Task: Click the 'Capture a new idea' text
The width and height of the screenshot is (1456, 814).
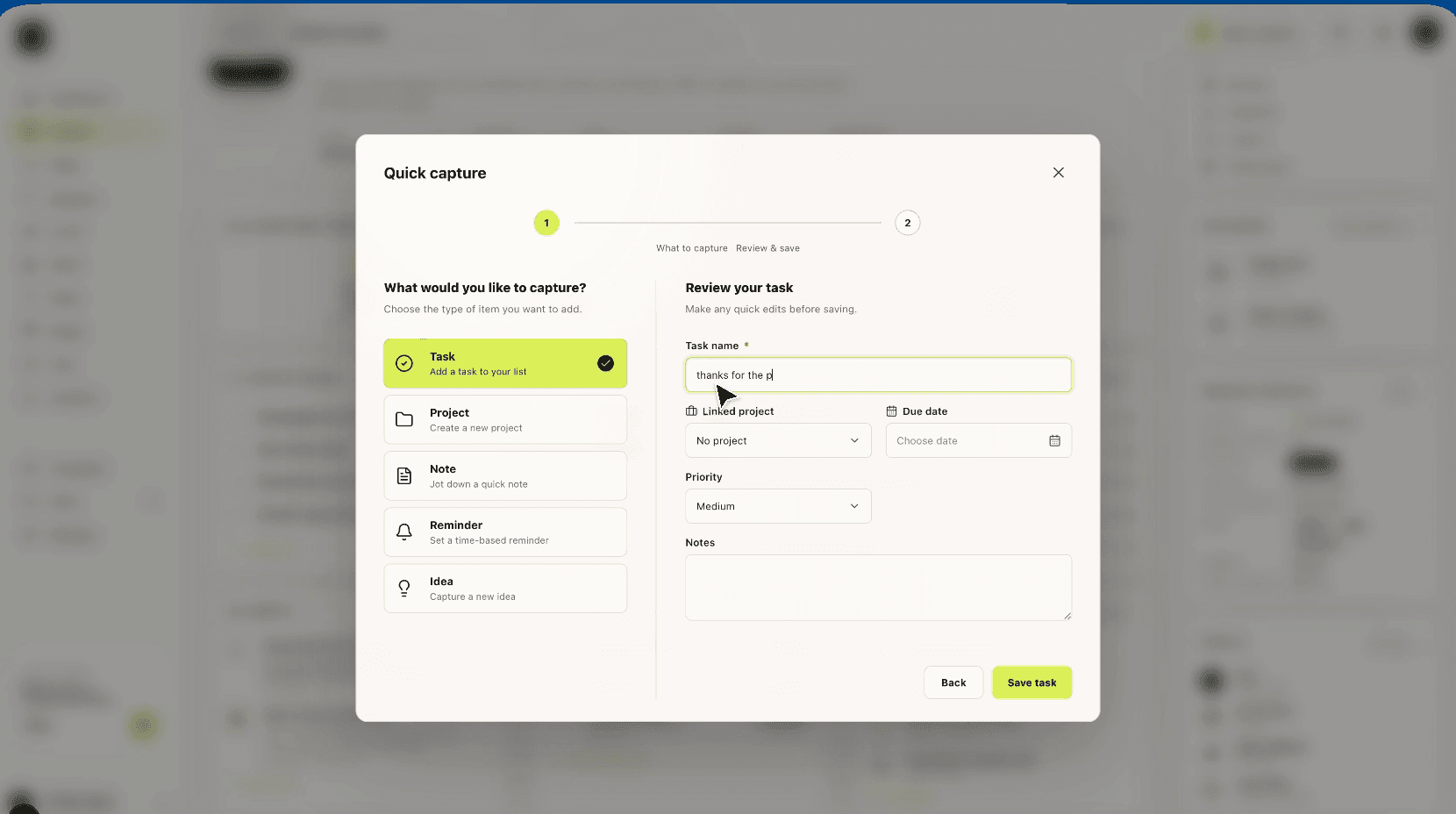Action: pyautogui.click(x=473, y=596)
